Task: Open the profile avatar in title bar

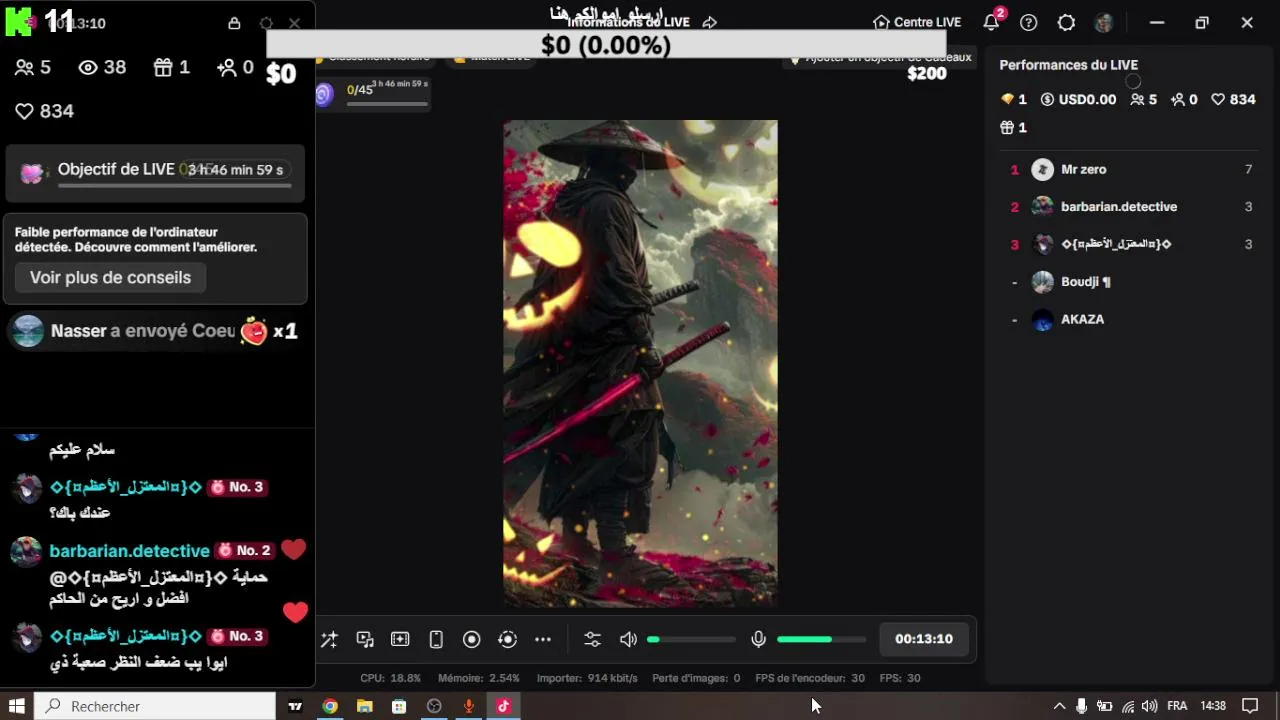Action: pyautogui.click(x=1104, y=22)
